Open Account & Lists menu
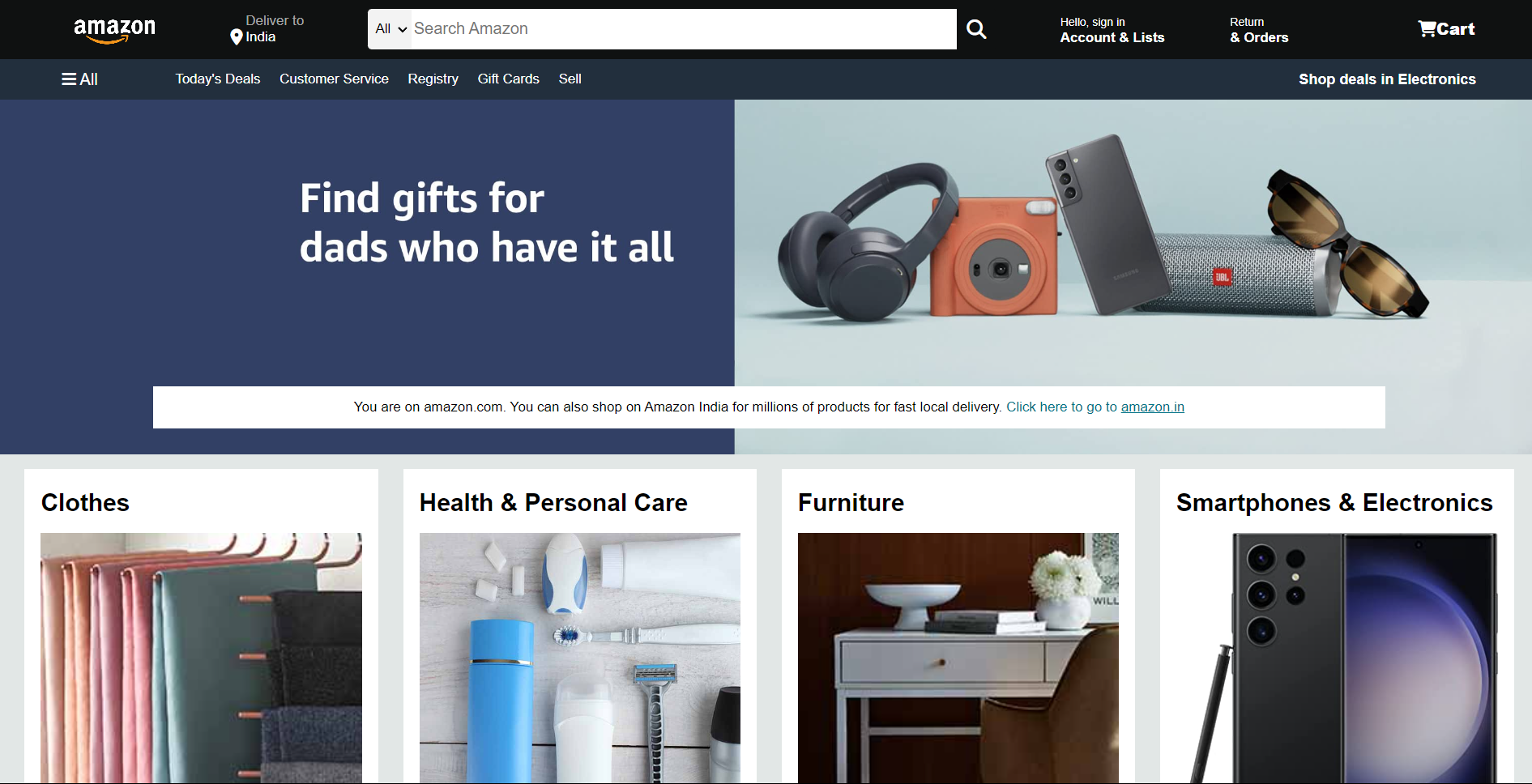1532x784 pixels. click(1112, 30)
